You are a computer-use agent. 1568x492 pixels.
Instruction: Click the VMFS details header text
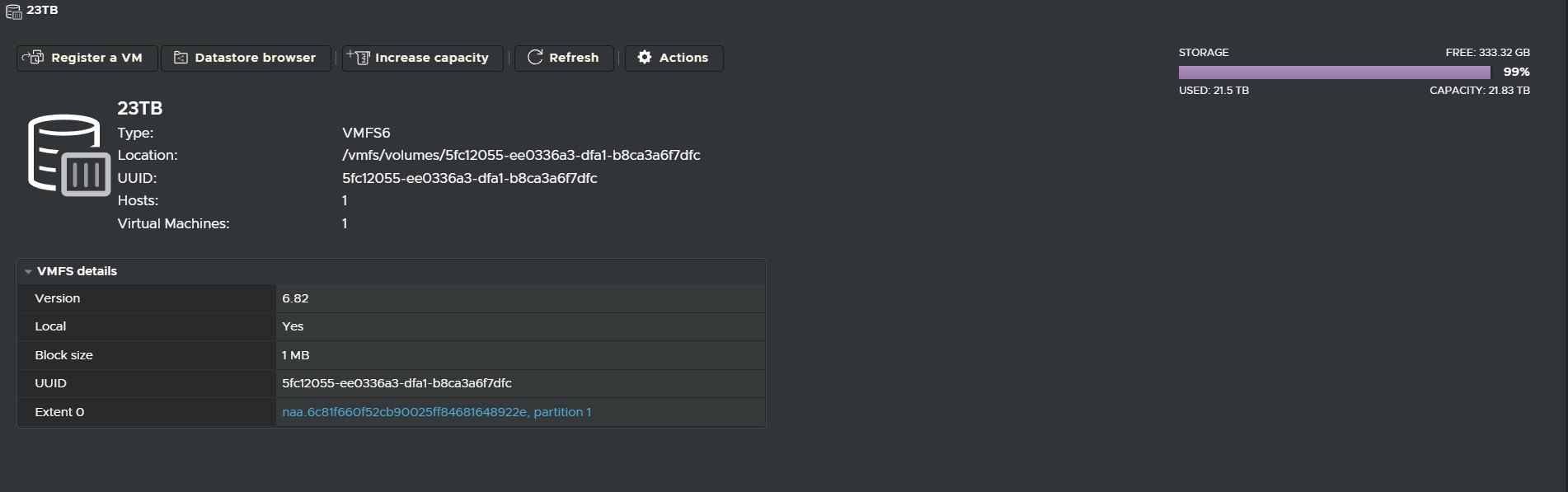77,271
